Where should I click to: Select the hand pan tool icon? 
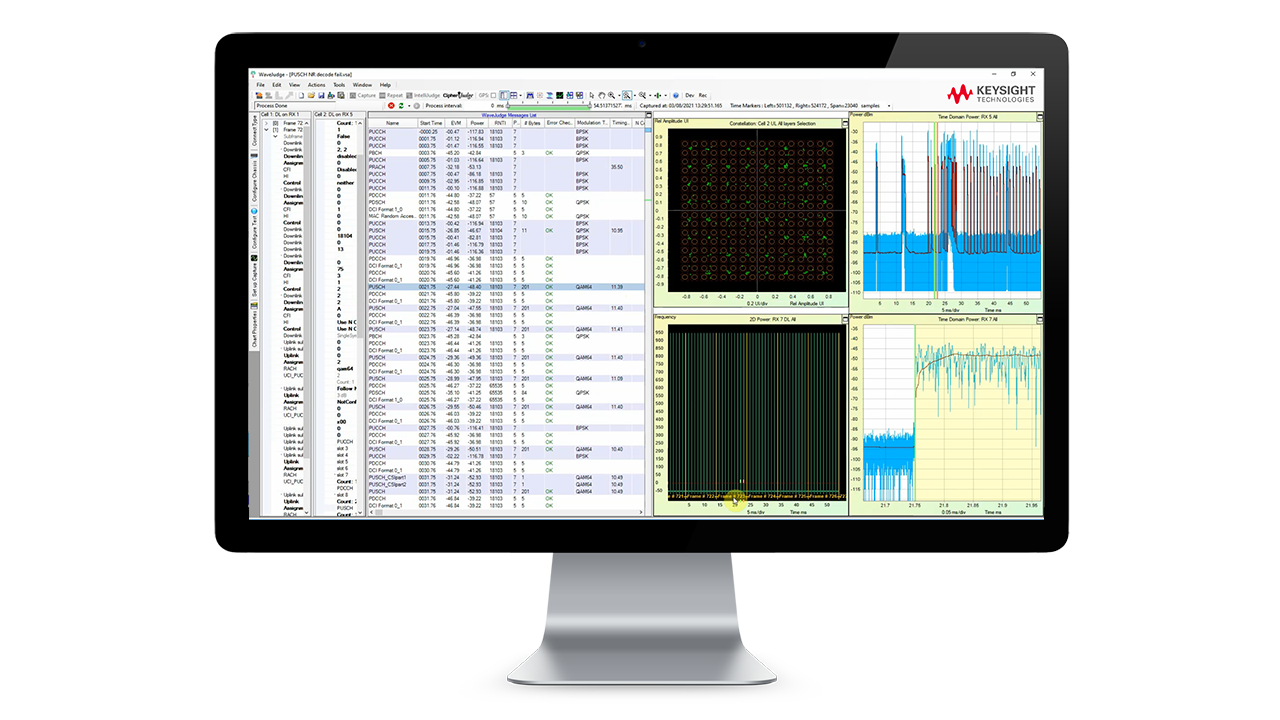tap(602, 96)
